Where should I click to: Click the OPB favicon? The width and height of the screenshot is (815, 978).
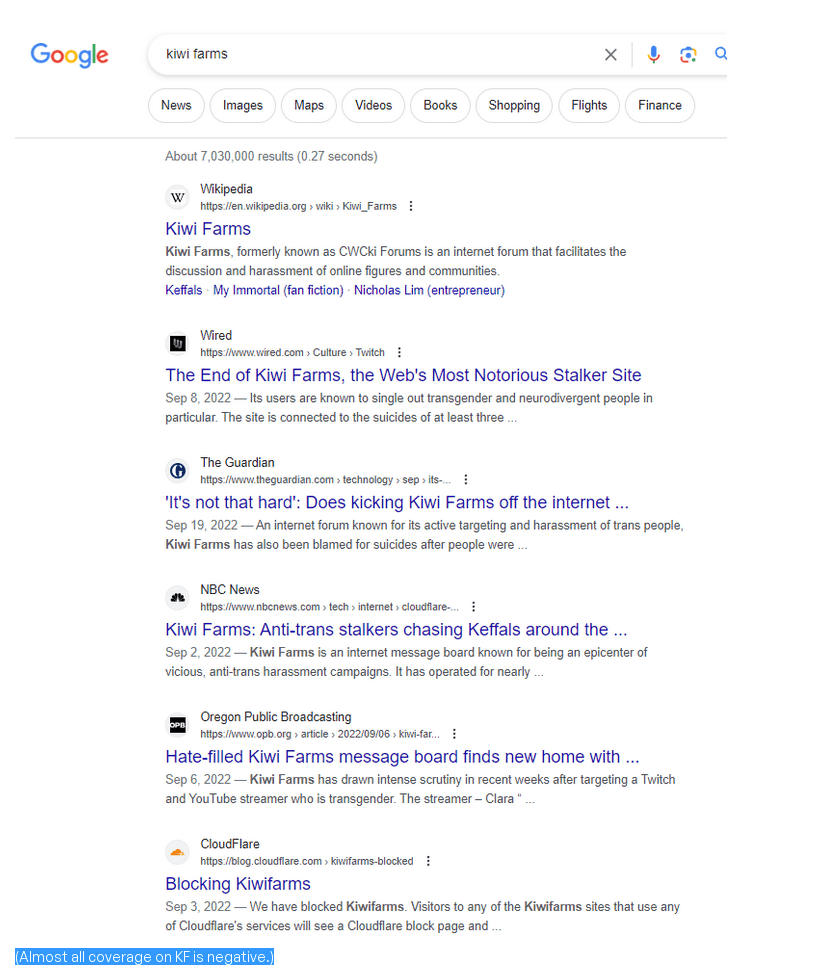178,725
